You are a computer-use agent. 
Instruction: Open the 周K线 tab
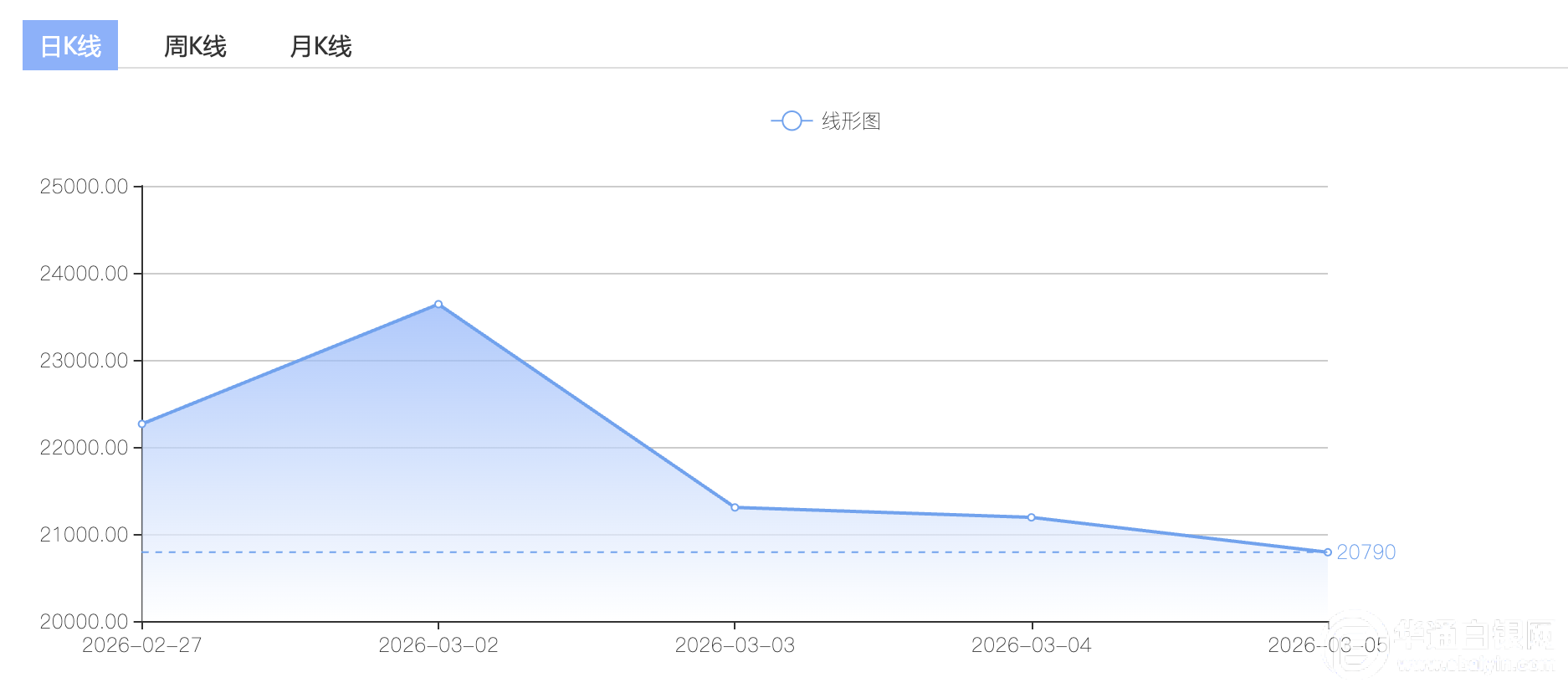(195, 46)
